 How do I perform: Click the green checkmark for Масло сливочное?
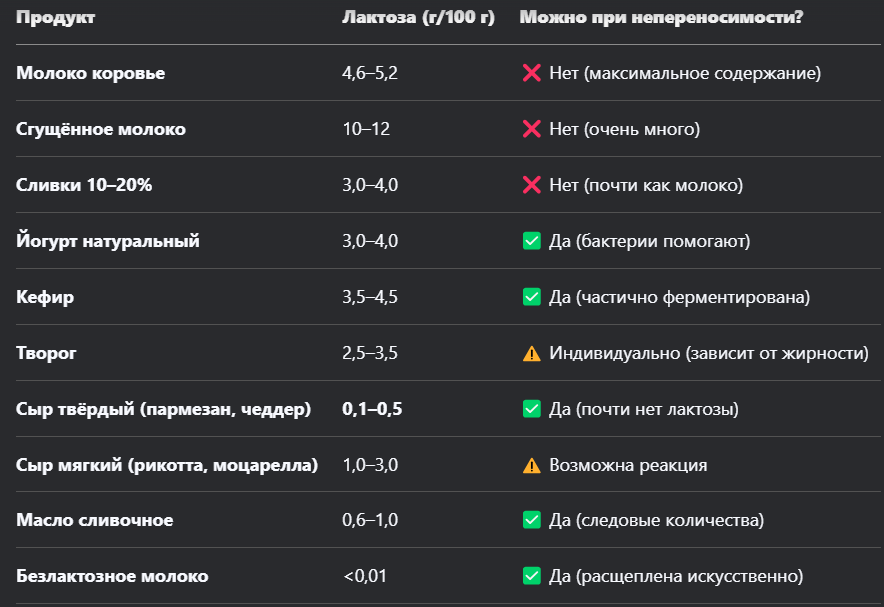531,520
